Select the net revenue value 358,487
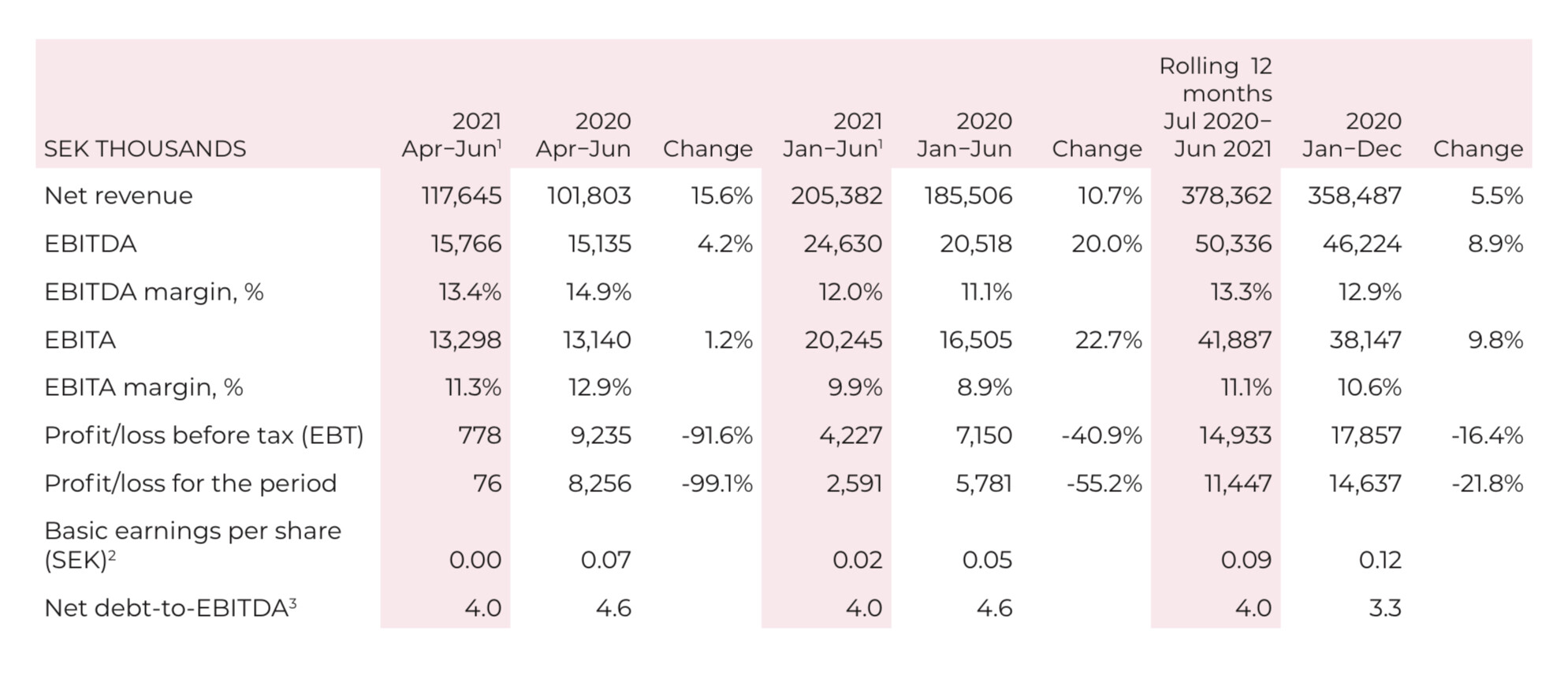 (x=1354, y=196)
